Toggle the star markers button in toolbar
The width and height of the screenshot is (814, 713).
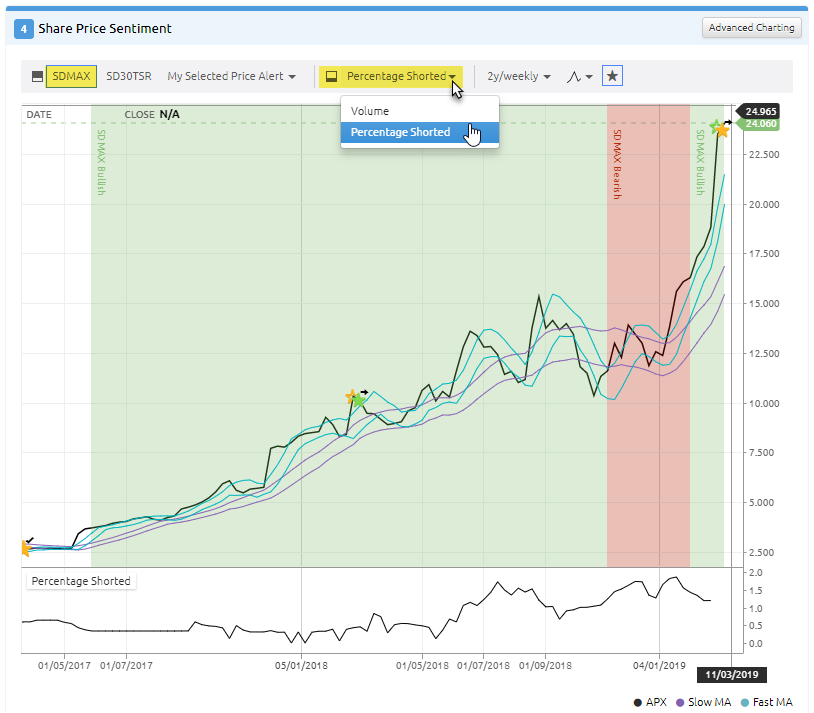click(612, 76)
